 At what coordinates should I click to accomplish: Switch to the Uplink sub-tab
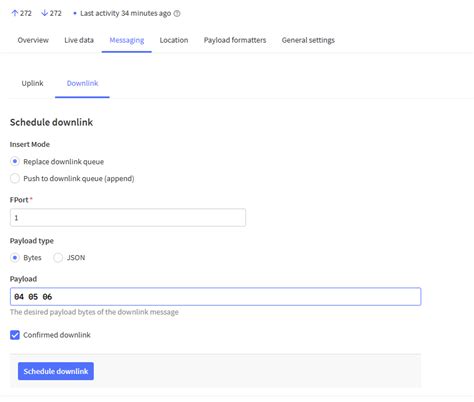32,83
